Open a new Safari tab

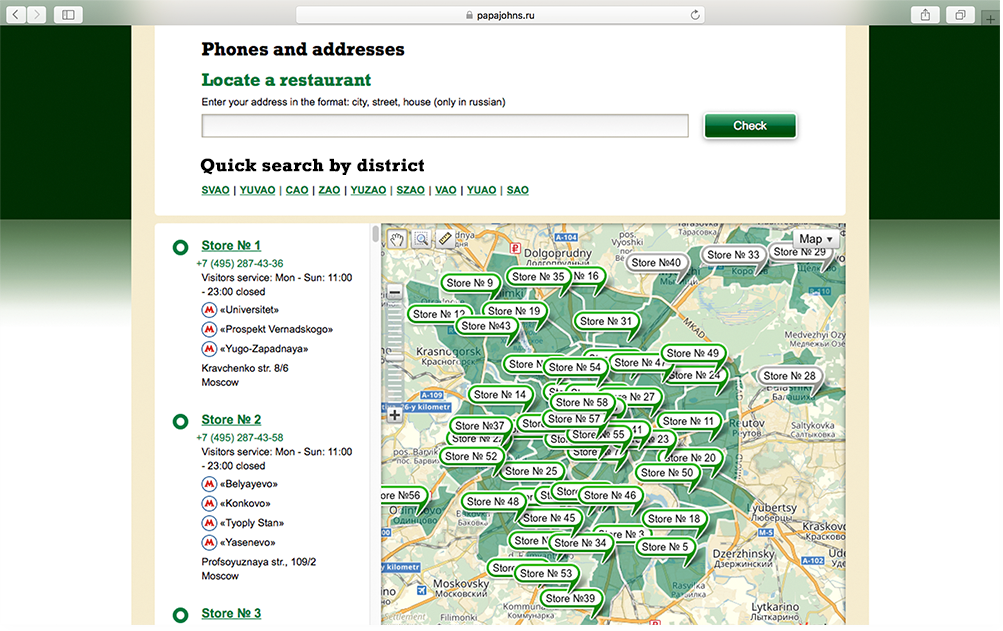pos(990,19)
